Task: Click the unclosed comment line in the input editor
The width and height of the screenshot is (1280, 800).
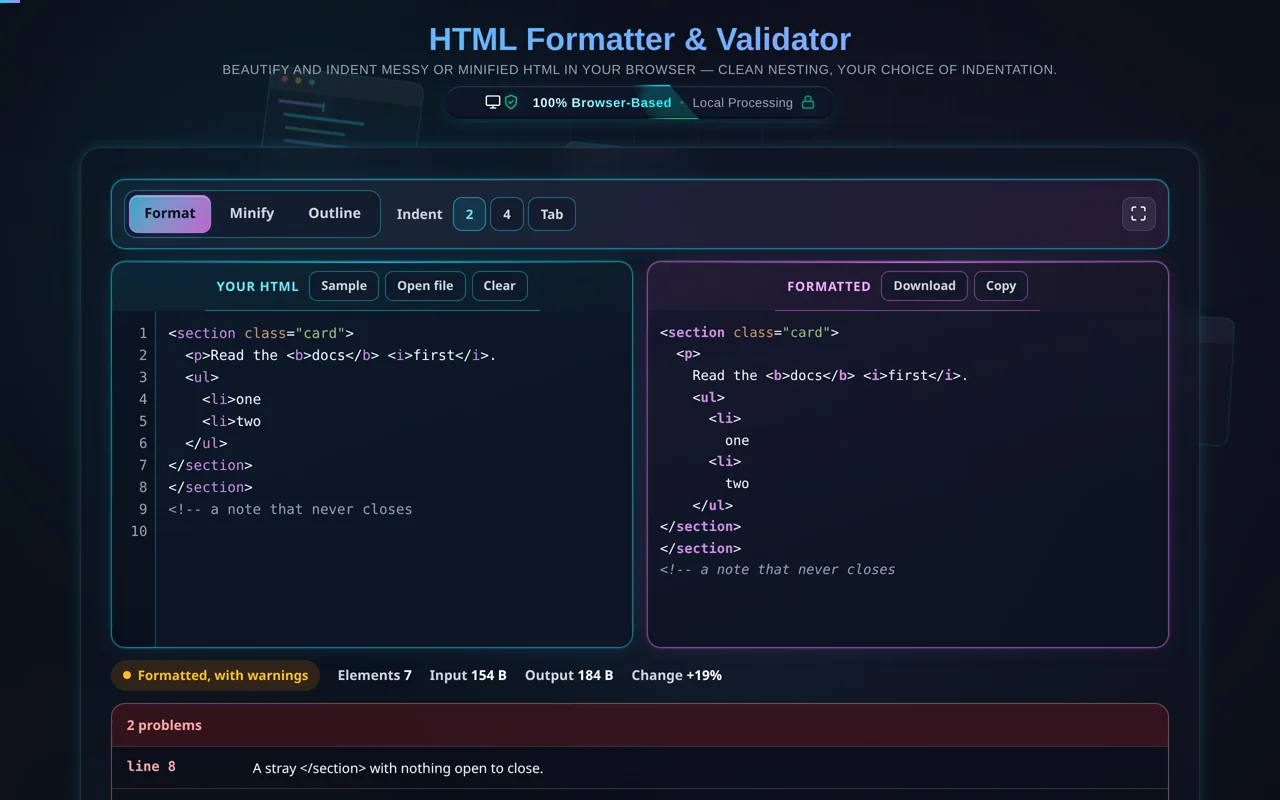Action: tap(290, 509)
